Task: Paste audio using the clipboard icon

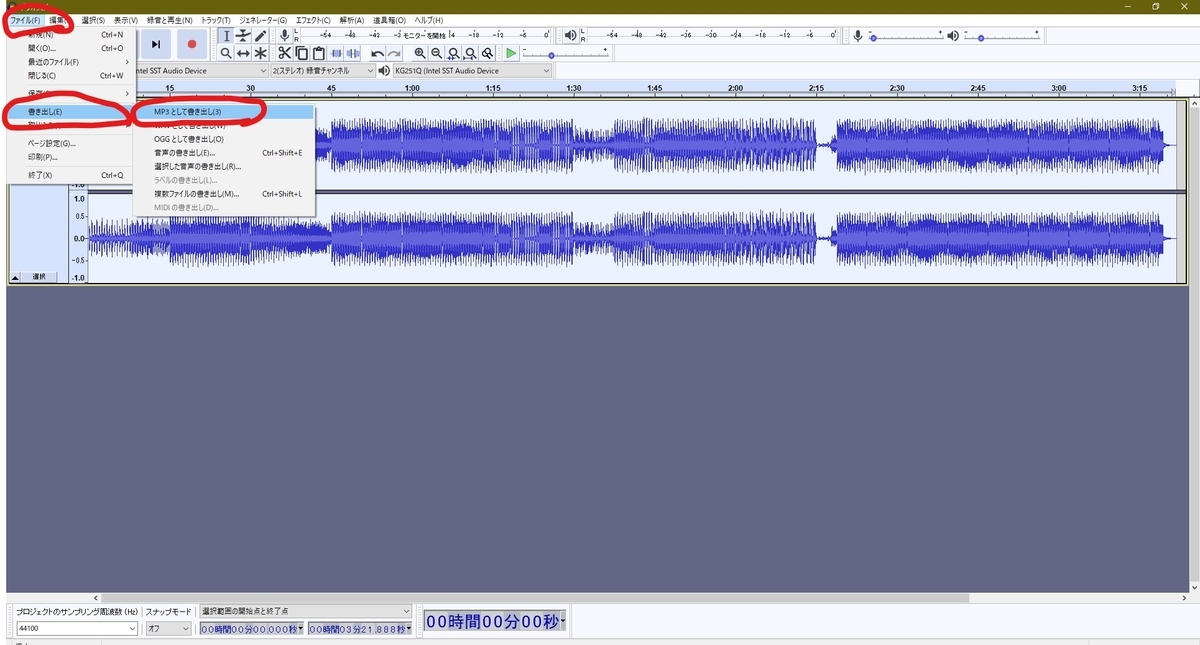Action: [x=320, y=53]
